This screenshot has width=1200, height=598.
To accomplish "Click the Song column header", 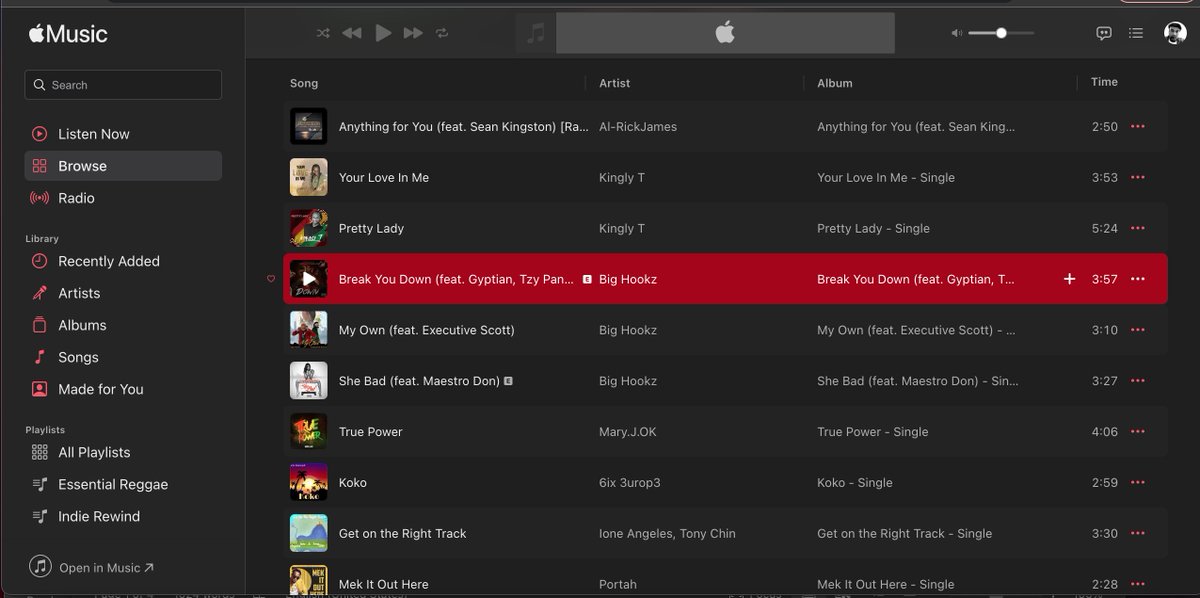I will click(304, 83).
